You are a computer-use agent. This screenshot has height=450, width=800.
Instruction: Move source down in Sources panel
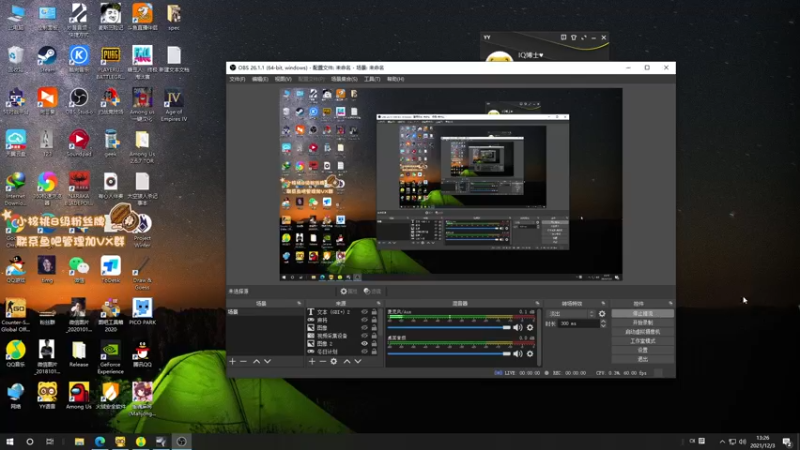coord(358,361)
